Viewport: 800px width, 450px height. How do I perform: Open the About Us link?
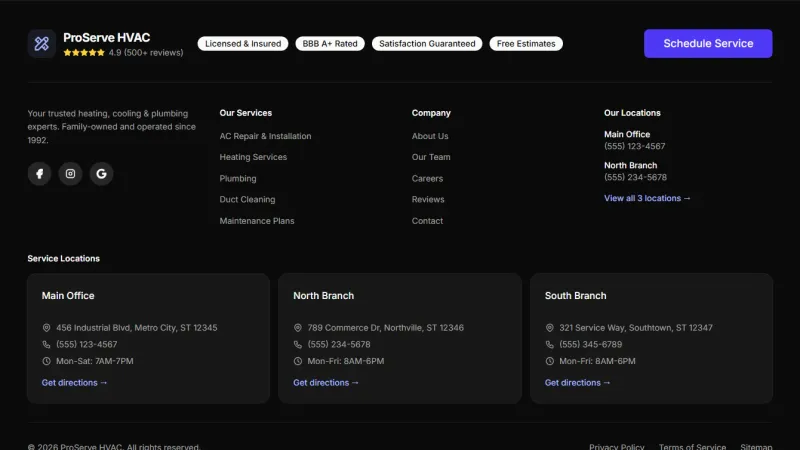430,136
